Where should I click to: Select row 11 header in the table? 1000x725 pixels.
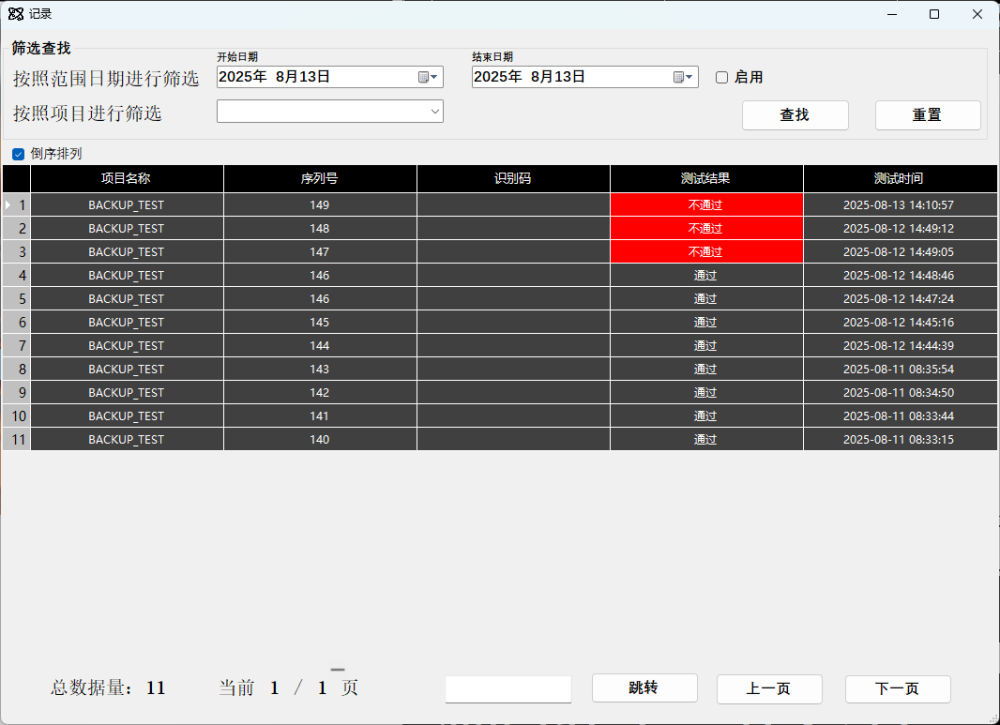17,439
